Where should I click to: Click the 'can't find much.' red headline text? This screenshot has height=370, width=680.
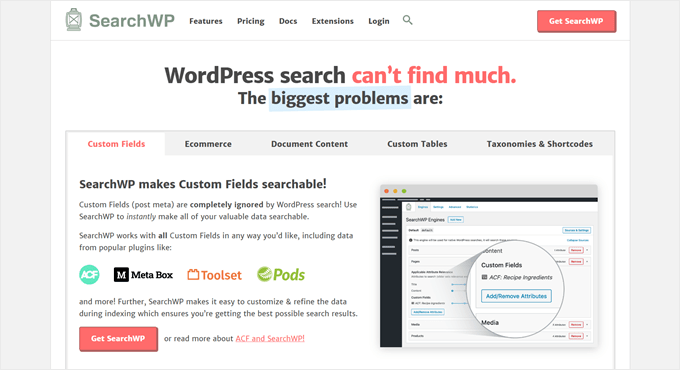pos(434,75)
